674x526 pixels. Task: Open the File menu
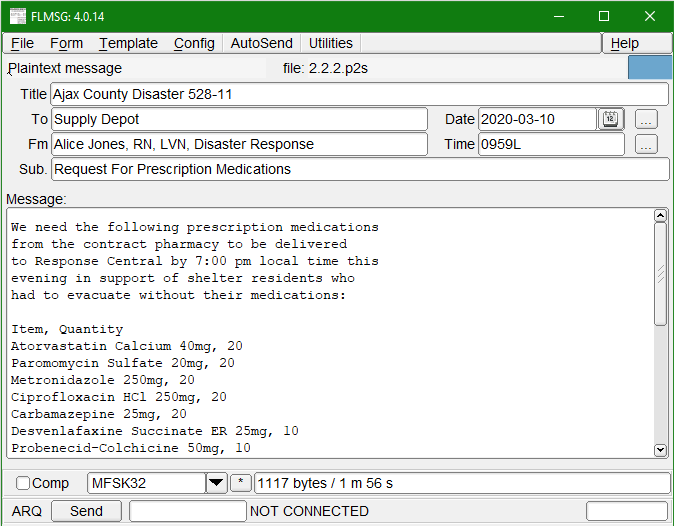22,43
